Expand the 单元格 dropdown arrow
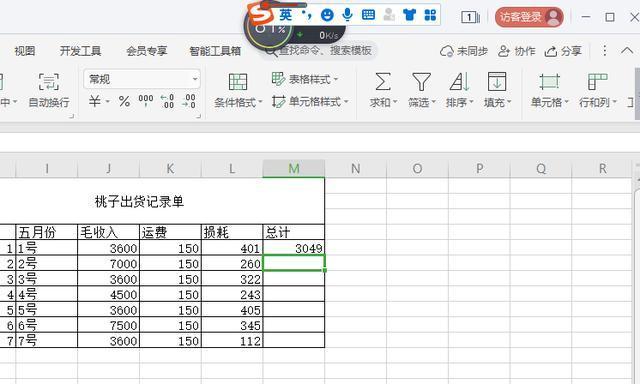 pos(566,102)
